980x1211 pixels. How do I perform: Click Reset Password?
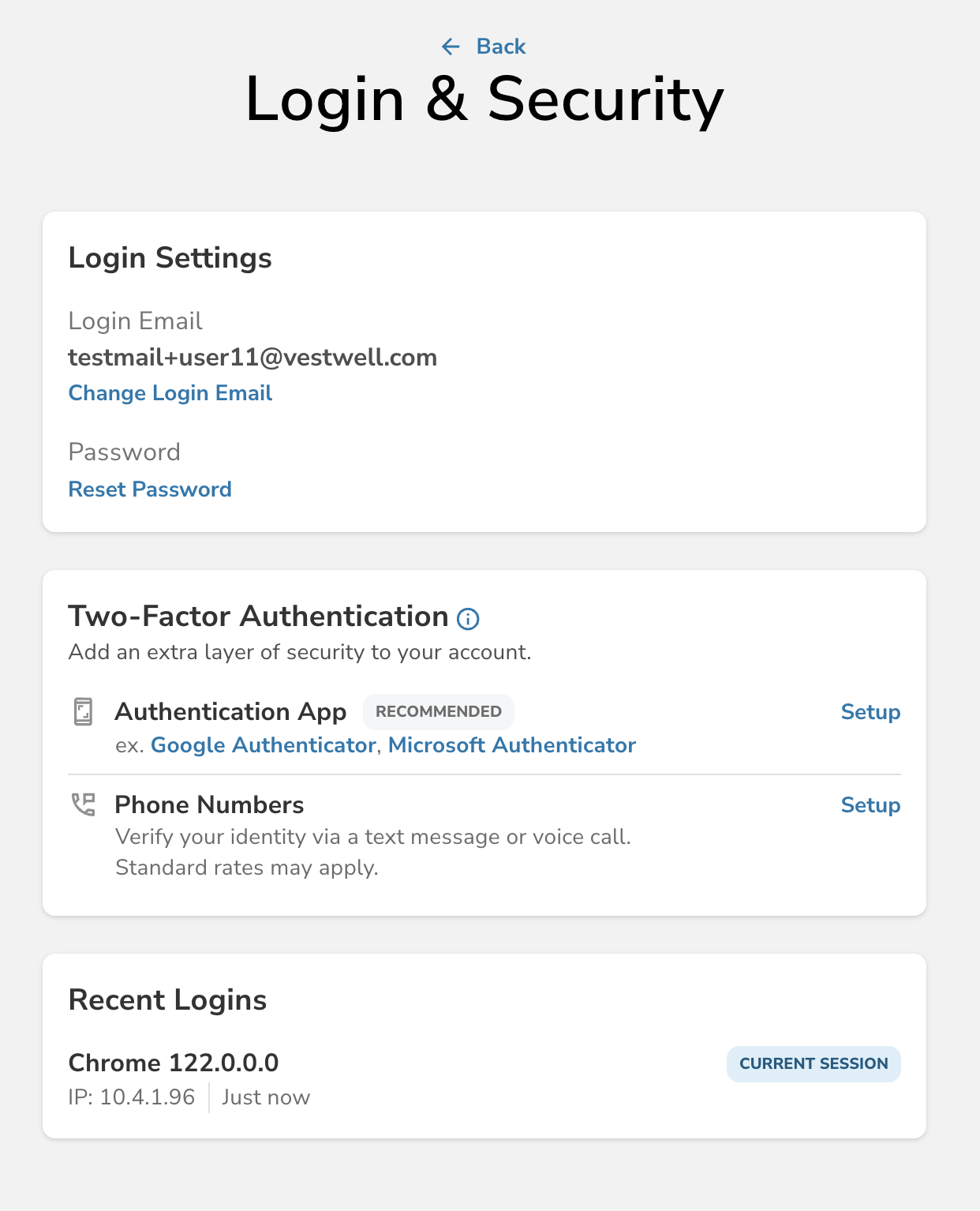tap(150, 489)
